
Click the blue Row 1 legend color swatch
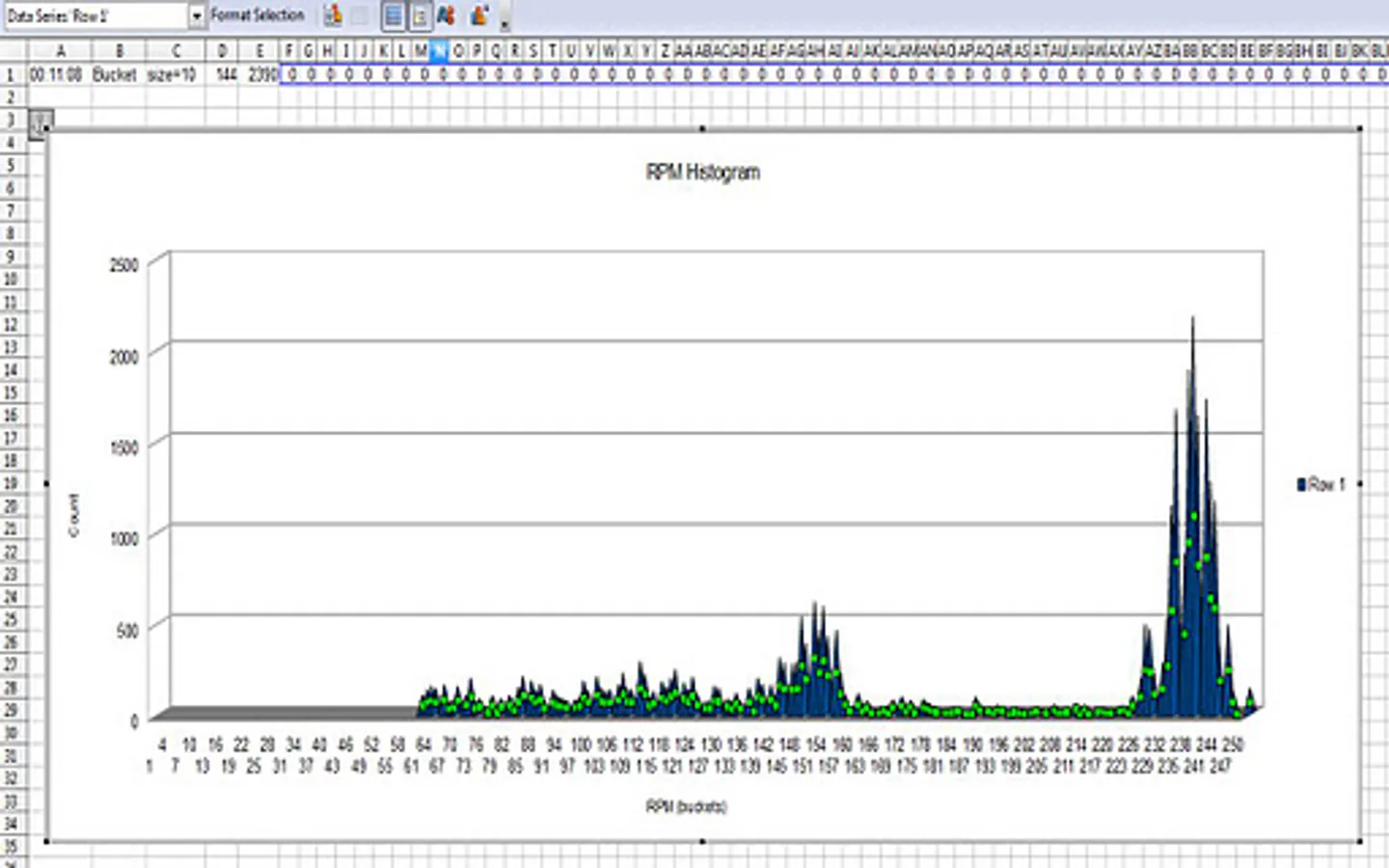(1301, 484)
